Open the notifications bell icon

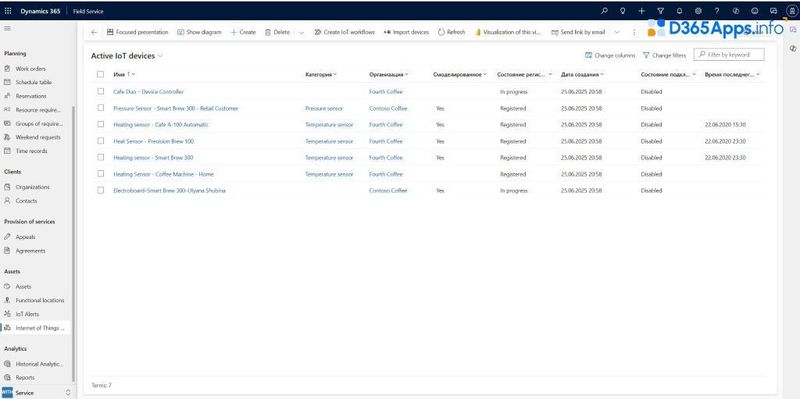(679, 11)
